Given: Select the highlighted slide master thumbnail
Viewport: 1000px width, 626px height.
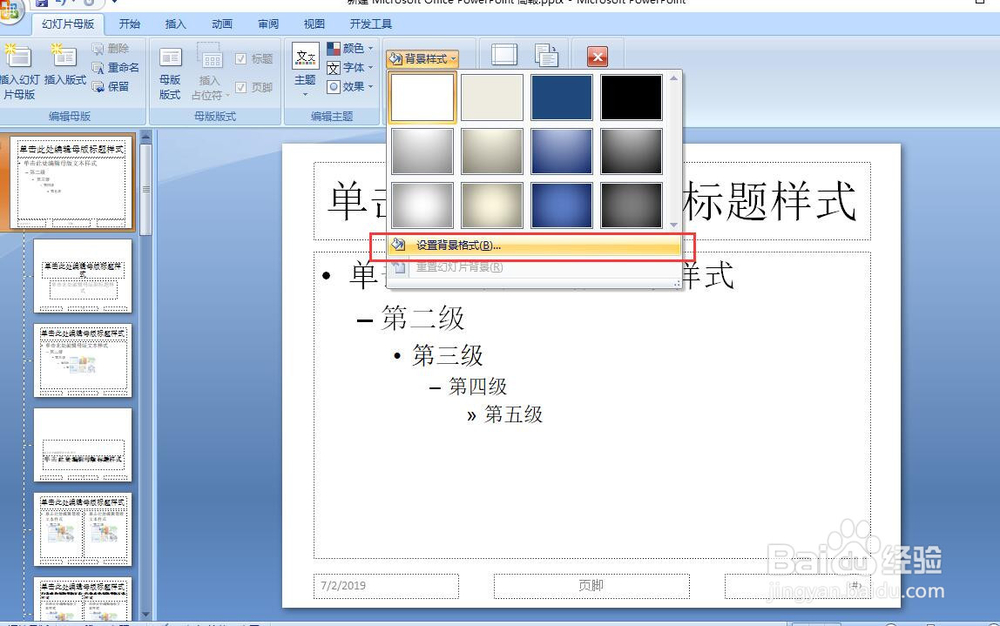Looking at the screenshot, I should click(71, 182).
